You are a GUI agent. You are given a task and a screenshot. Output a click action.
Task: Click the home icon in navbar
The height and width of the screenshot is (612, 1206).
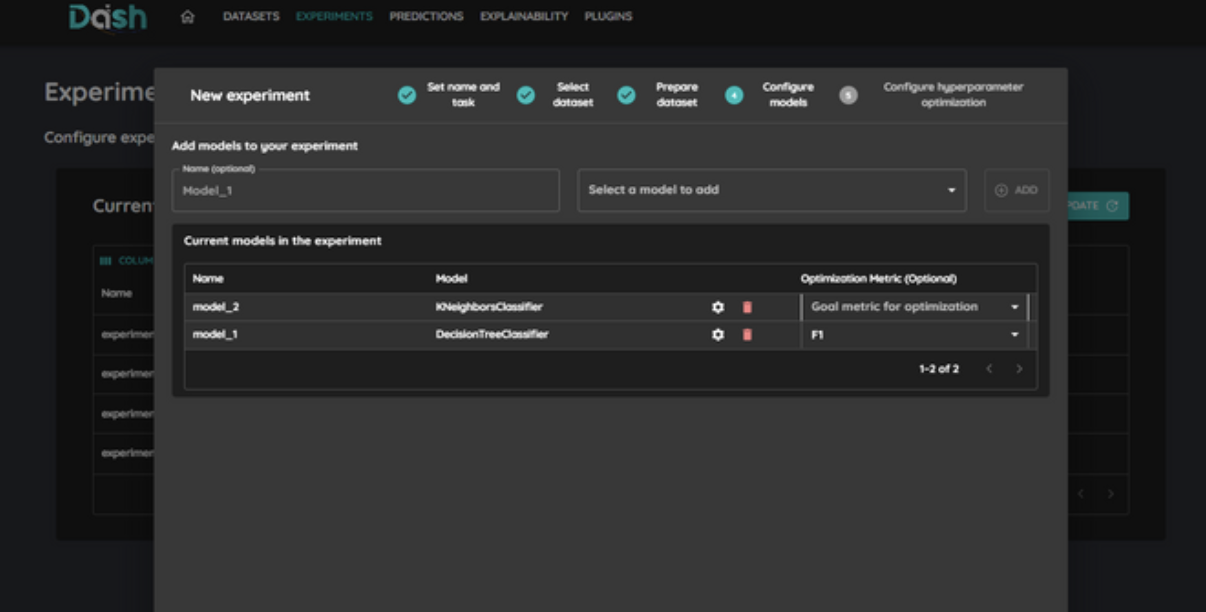(x=187, y=17)
